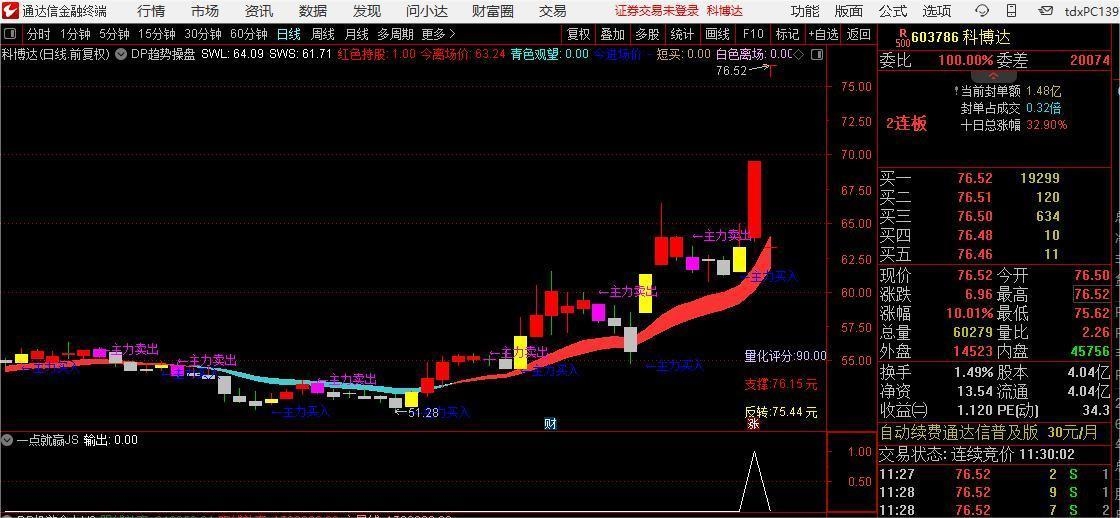Expand the indicator dropdown beside DP趋势操盘

[122, 54]
